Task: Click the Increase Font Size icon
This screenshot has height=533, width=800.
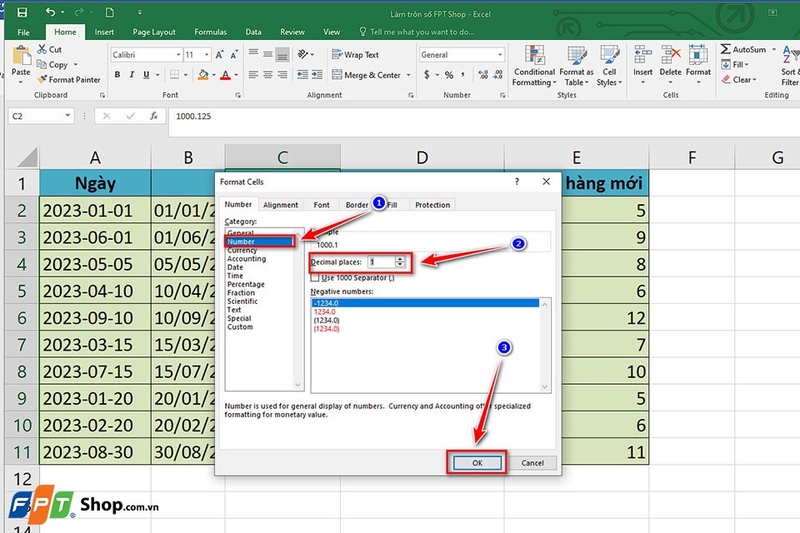Action: click(x=219, y=55)
